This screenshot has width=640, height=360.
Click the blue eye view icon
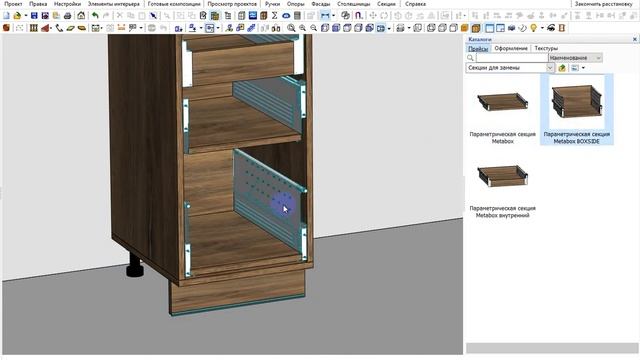[286, 16]
